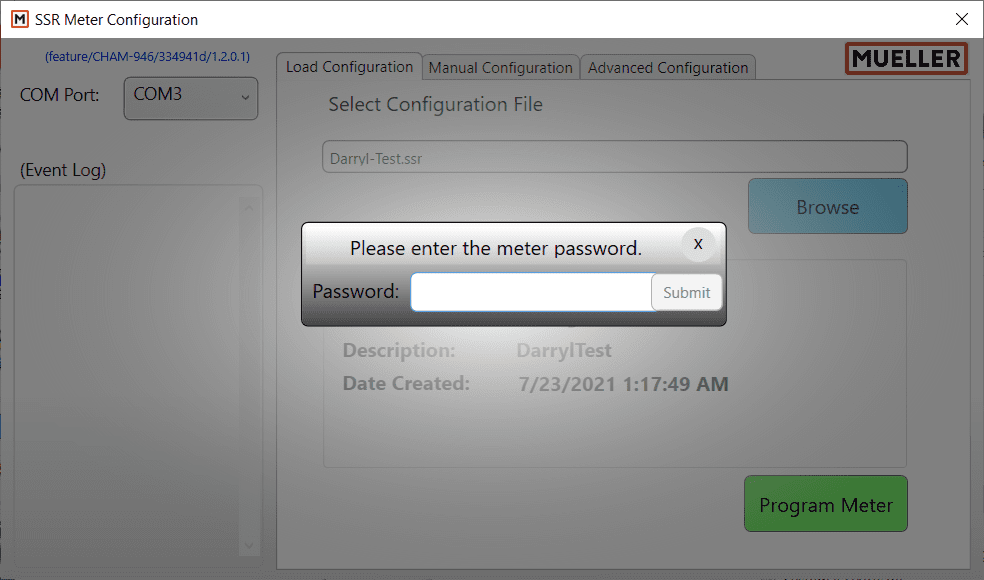This screenshot has width=984, height=580.
Task: Click the Browse button
Action: (827, 207)
